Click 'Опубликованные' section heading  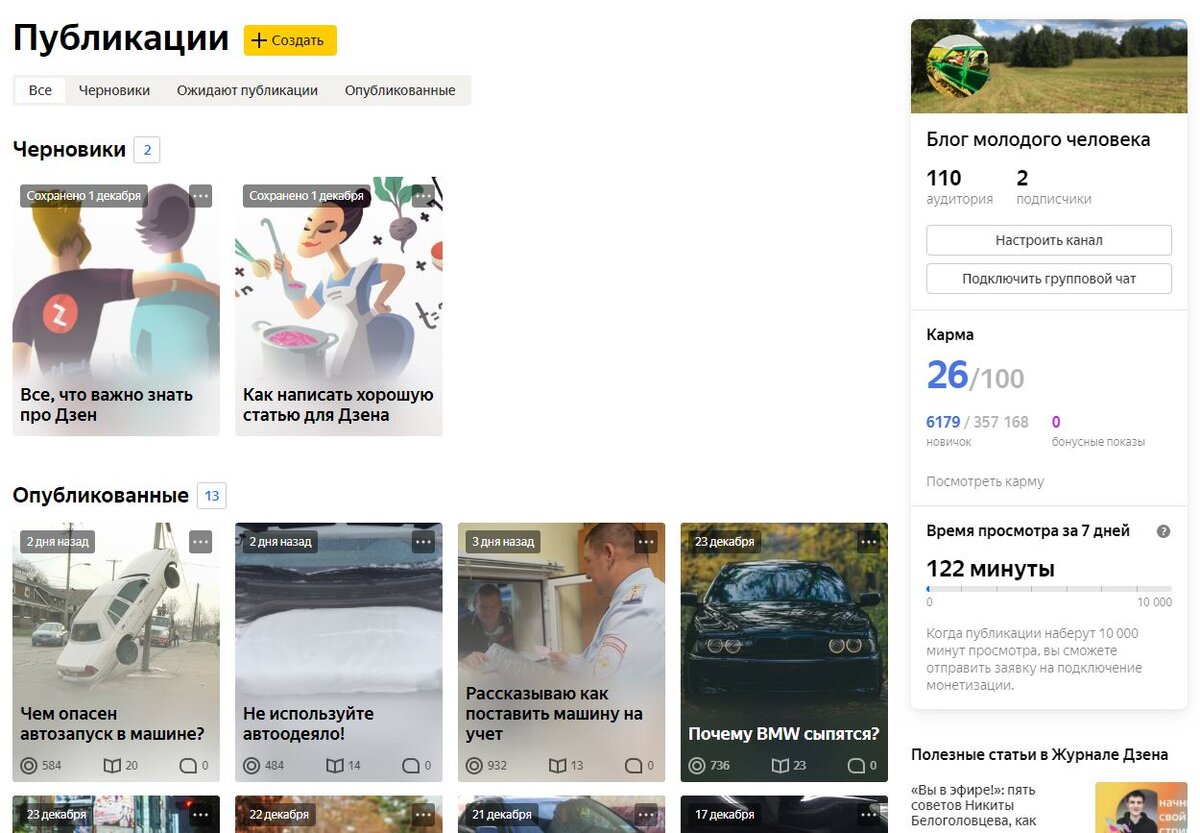[x=100, y=496]
